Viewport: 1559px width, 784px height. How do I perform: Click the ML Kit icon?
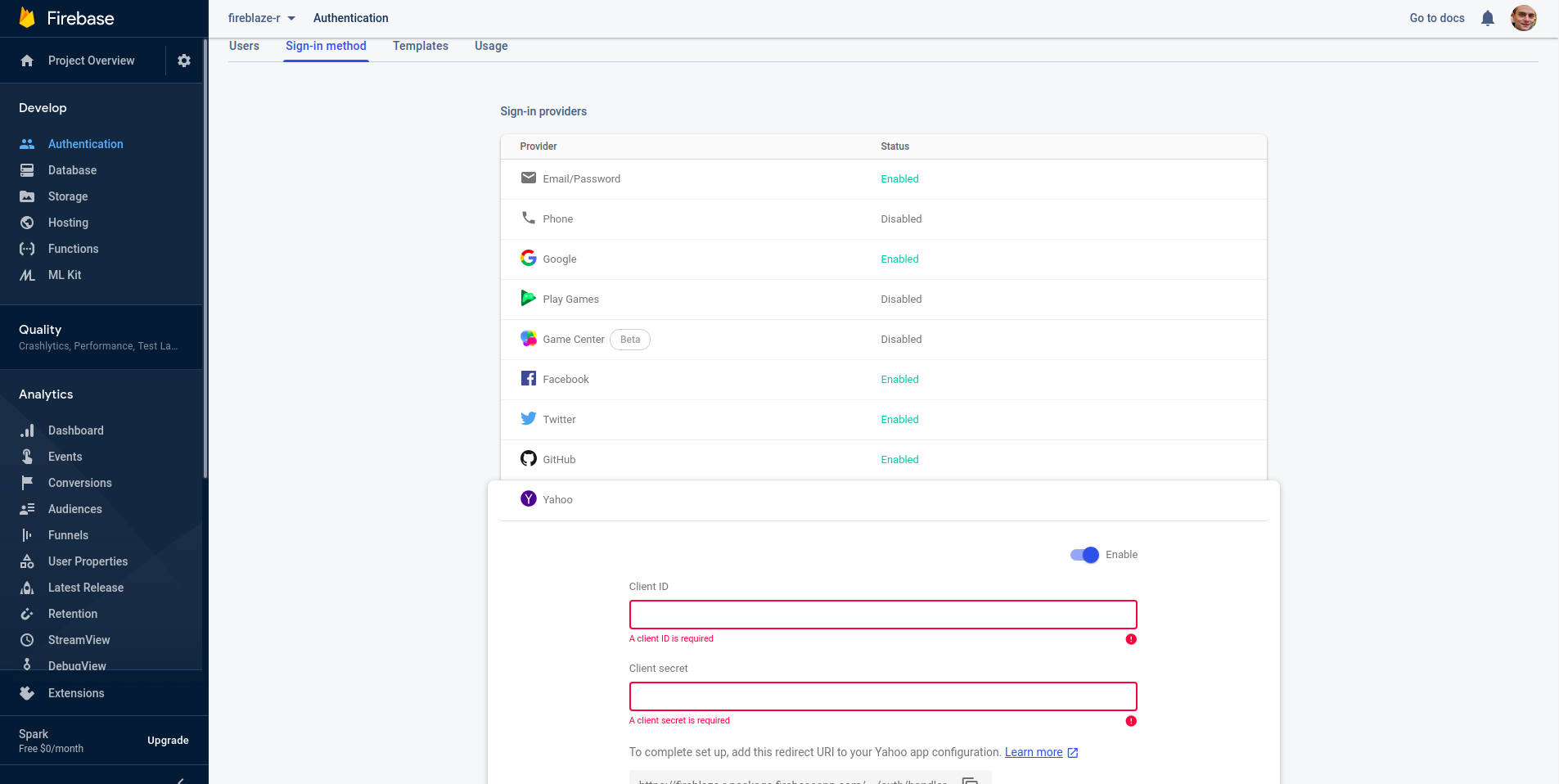[x=27, y=275]
